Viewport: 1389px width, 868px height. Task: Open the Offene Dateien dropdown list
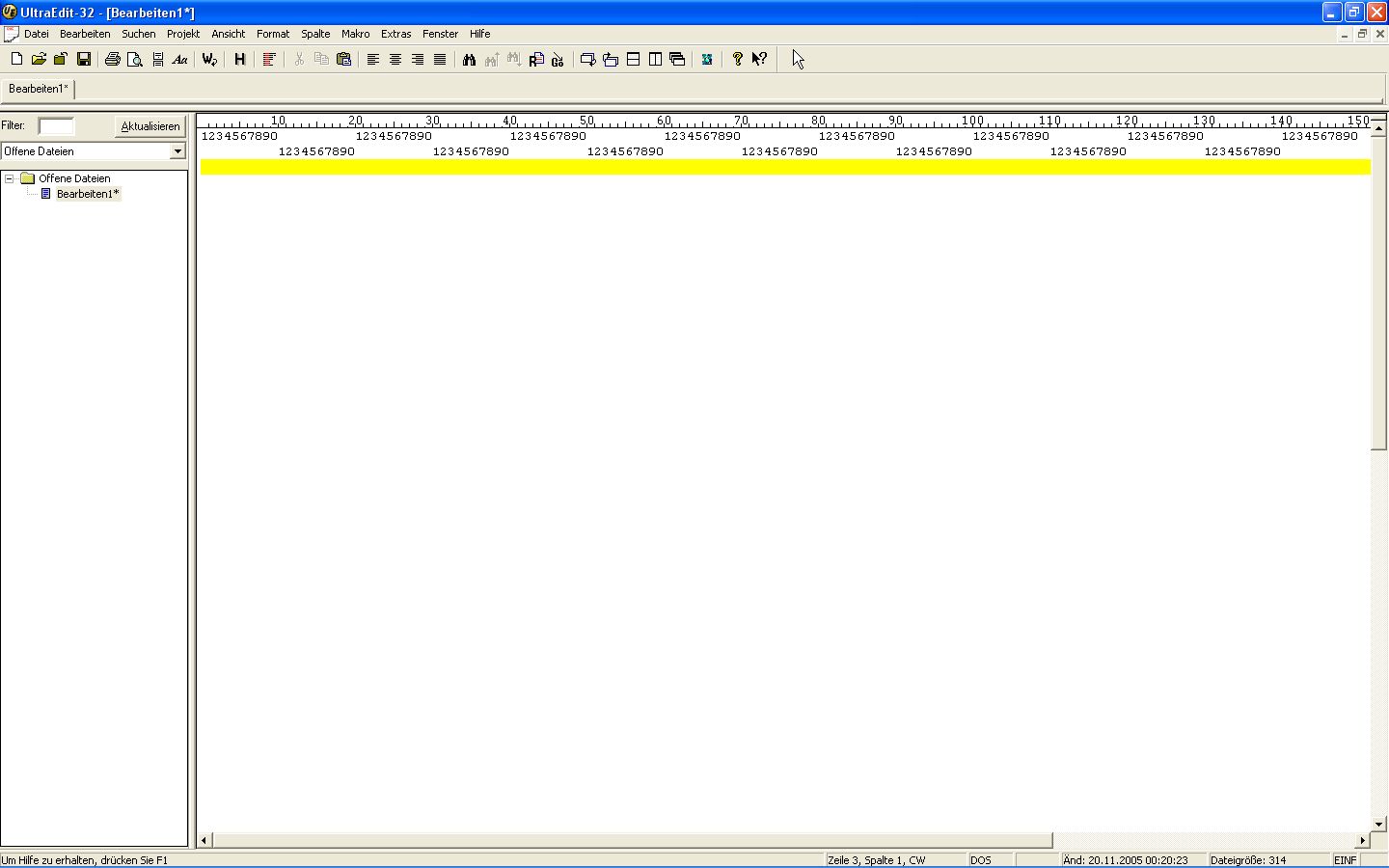point(177,151)
